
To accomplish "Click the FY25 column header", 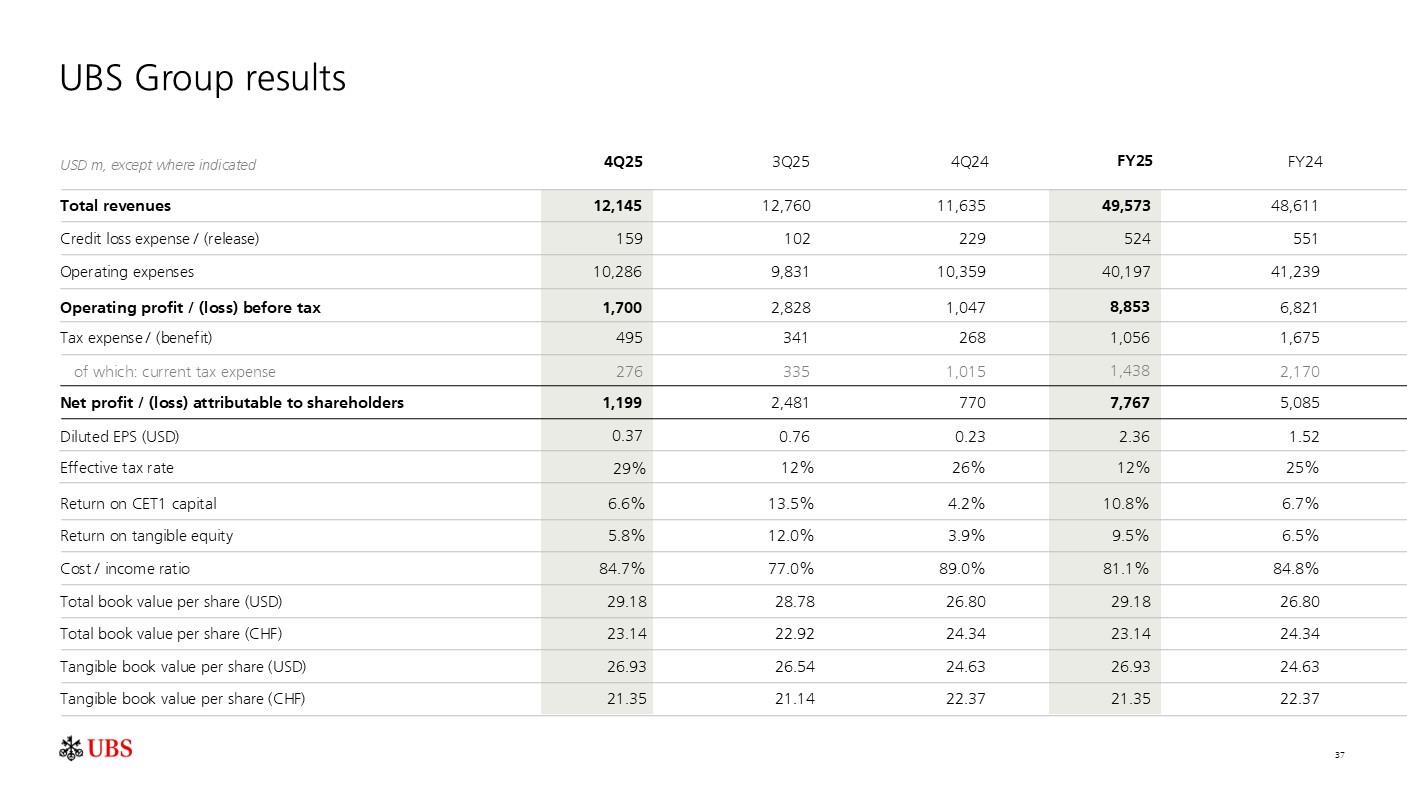I will pyautogui.click(x=1134, y=160).
